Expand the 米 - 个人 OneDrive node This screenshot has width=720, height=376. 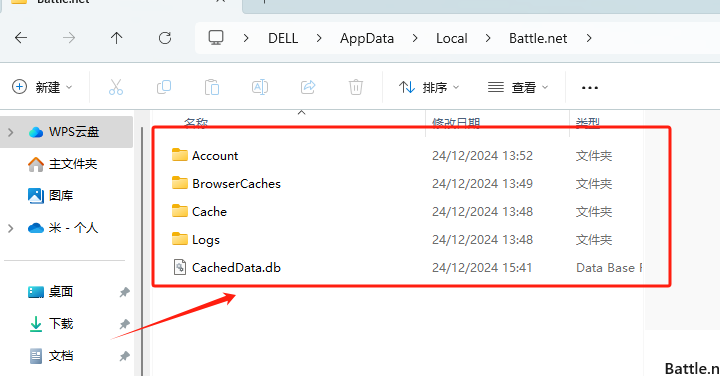coord(11,228)
